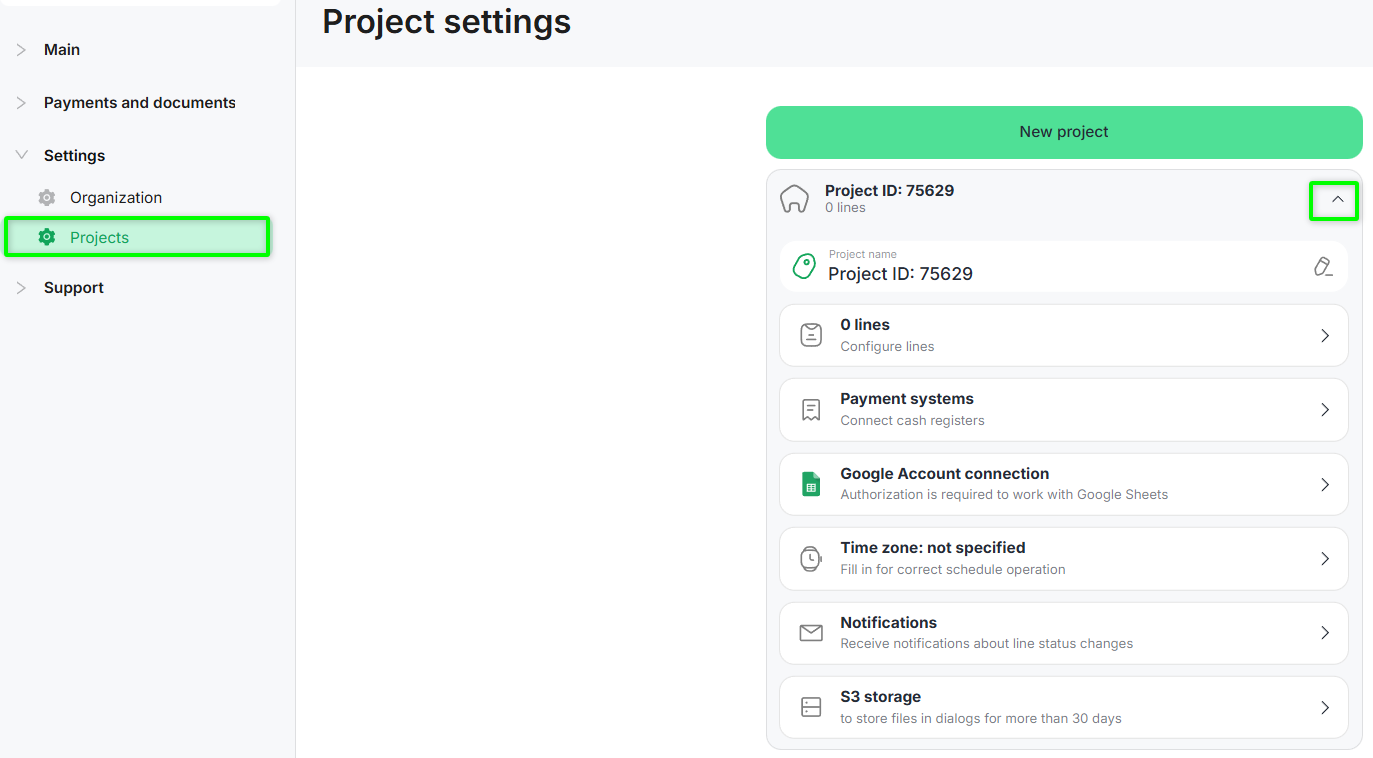Click the gear icon next to Organization
The width and height of the screenshot is (1373, 758).
pos(47,198)
